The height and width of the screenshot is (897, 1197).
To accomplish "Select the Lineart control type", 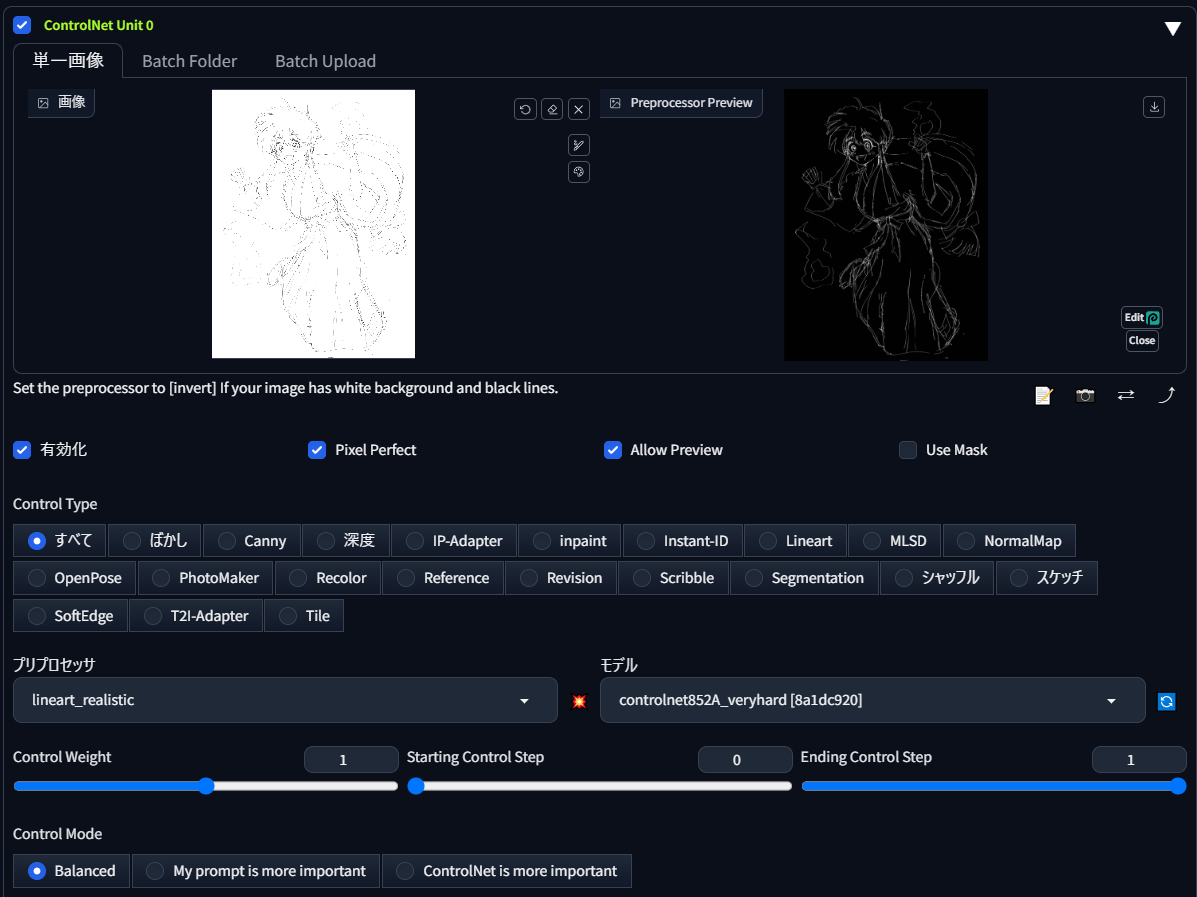I will (x=795, y=540).
